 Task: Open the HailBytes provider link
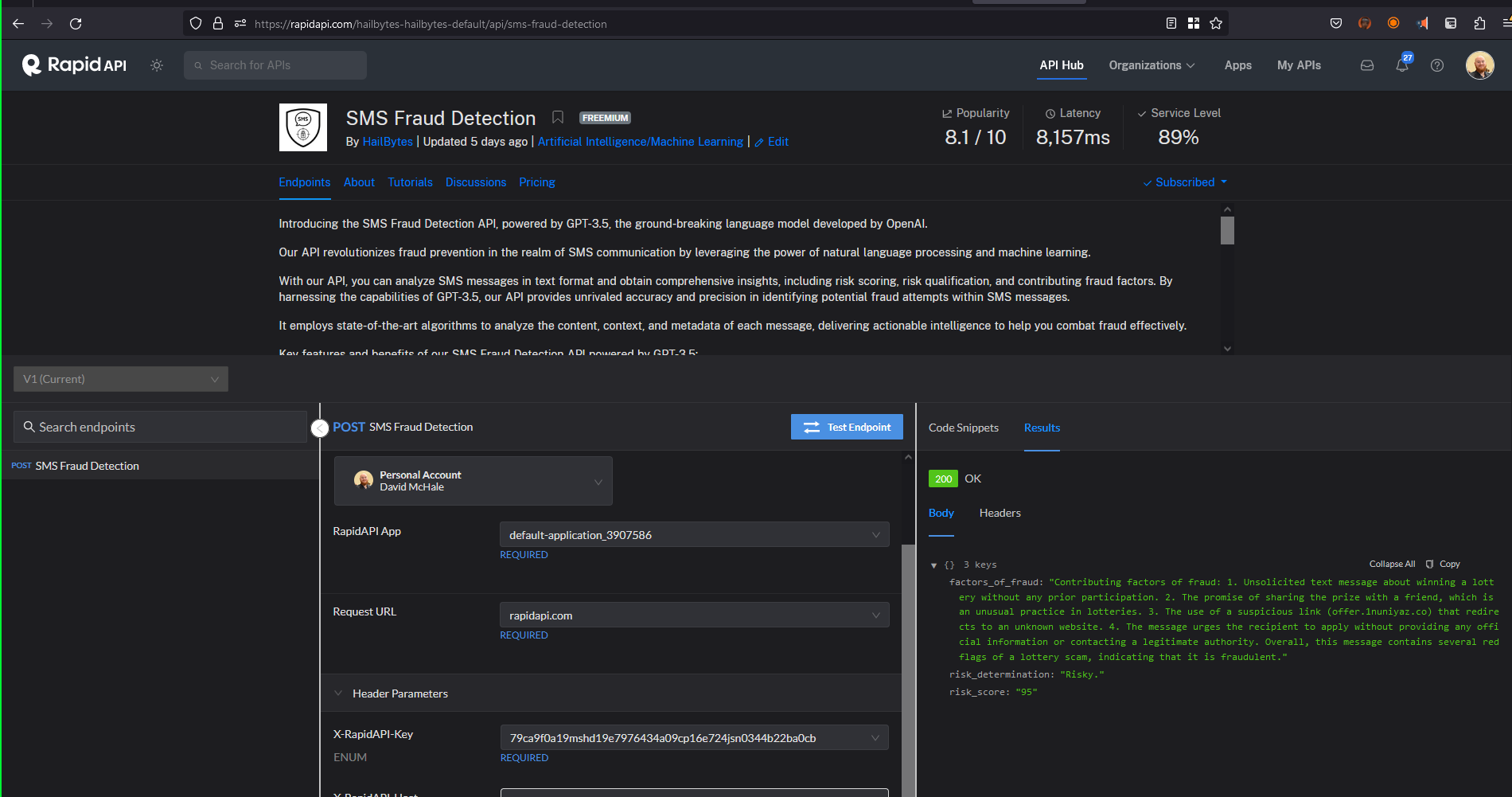[388, 142]
